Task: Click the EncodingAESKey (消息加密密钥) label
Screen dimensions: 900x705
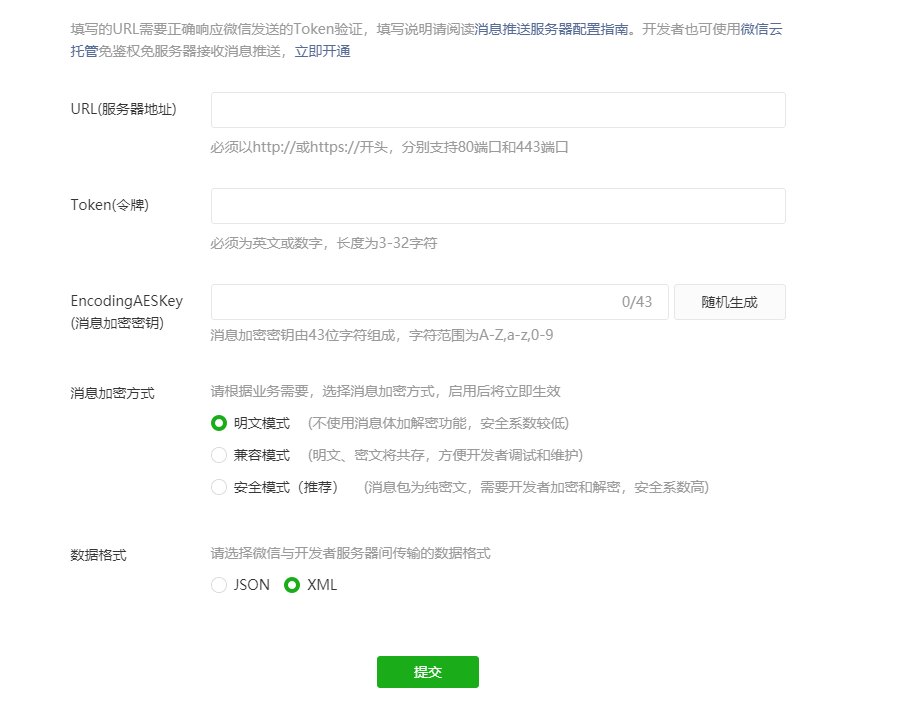Action: pos(127,312)
